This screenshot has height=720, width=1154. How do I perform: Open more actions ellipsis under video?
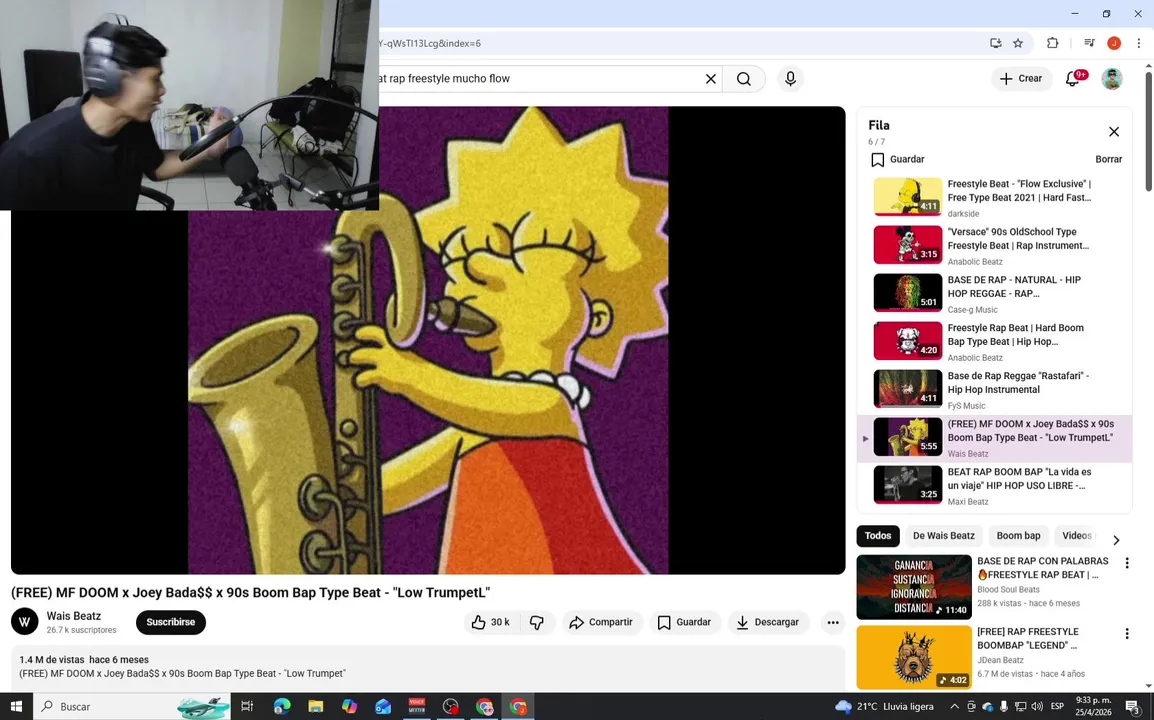click(832, 623)
